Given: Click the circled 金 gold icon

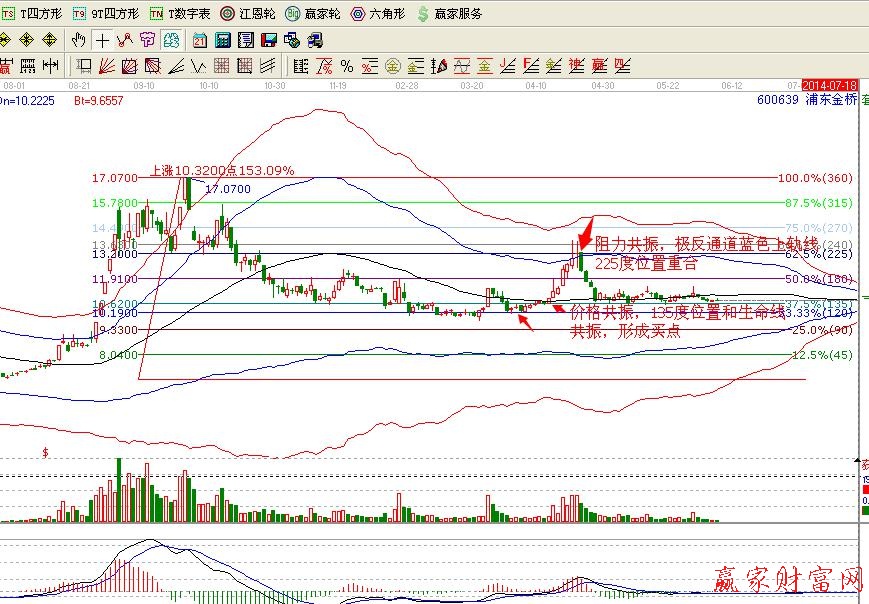Looking at the screenshot, I should pyautogui.click(x=392, y=67).
